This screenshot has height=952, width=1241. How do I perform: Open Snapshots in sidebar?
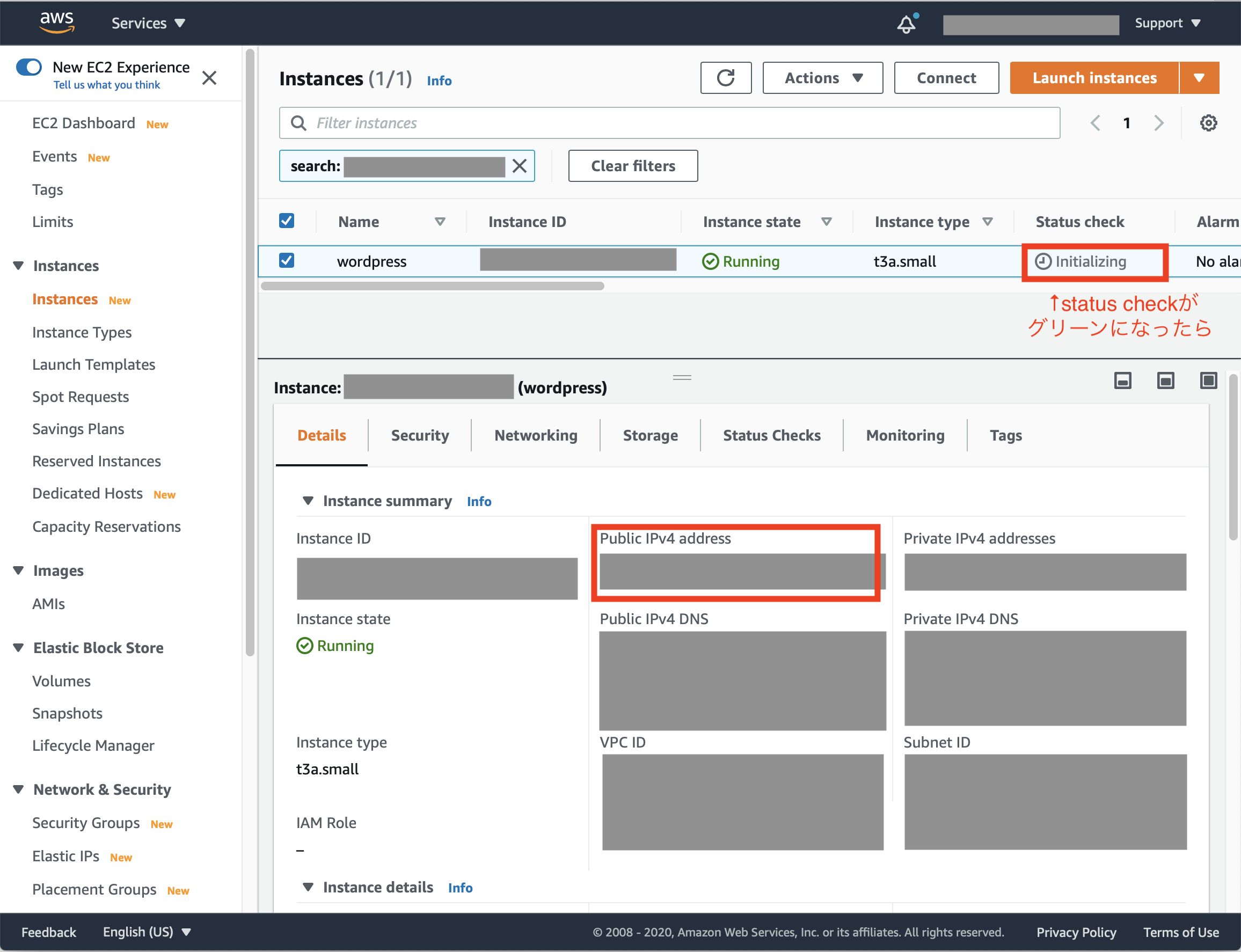click(68, 713)
